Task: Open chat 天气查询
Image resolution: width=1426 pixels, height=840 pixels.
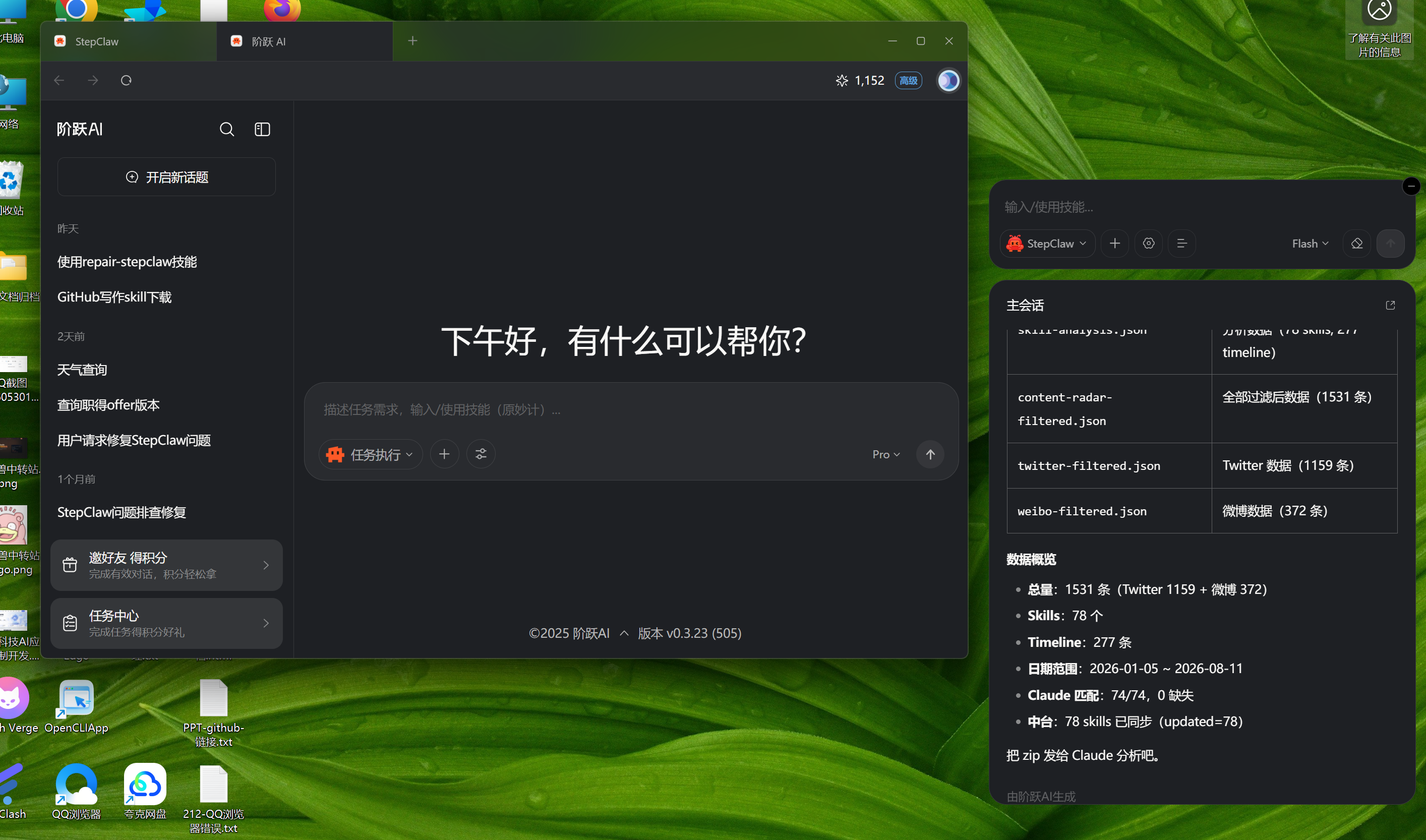Action: 82,370
